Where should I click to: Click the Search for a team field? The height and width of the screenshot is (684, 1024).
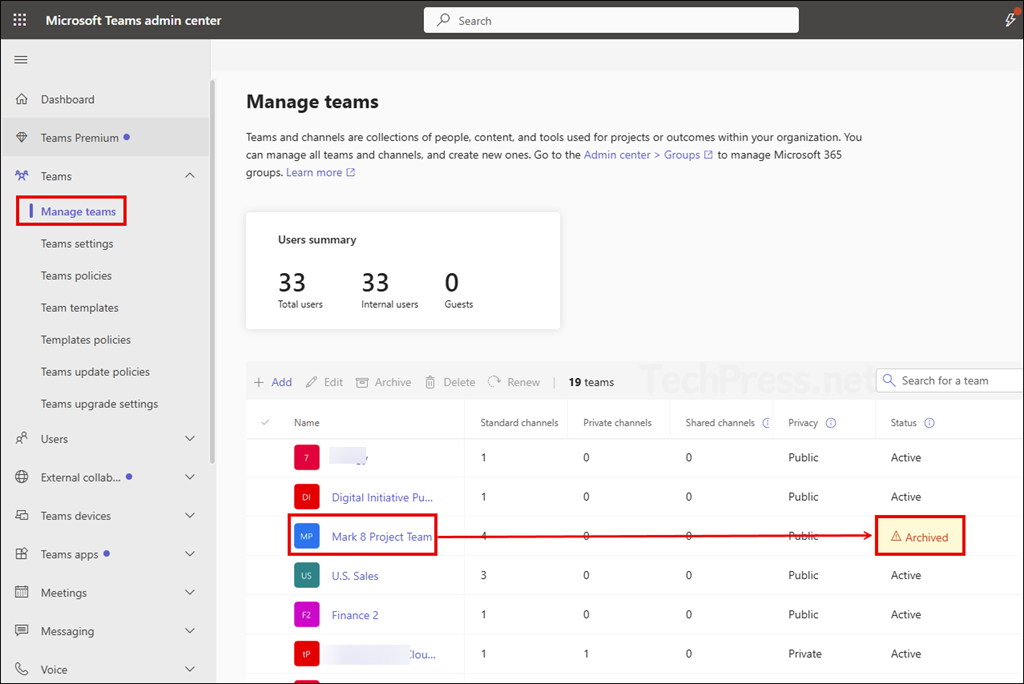[x=950, y=380]
